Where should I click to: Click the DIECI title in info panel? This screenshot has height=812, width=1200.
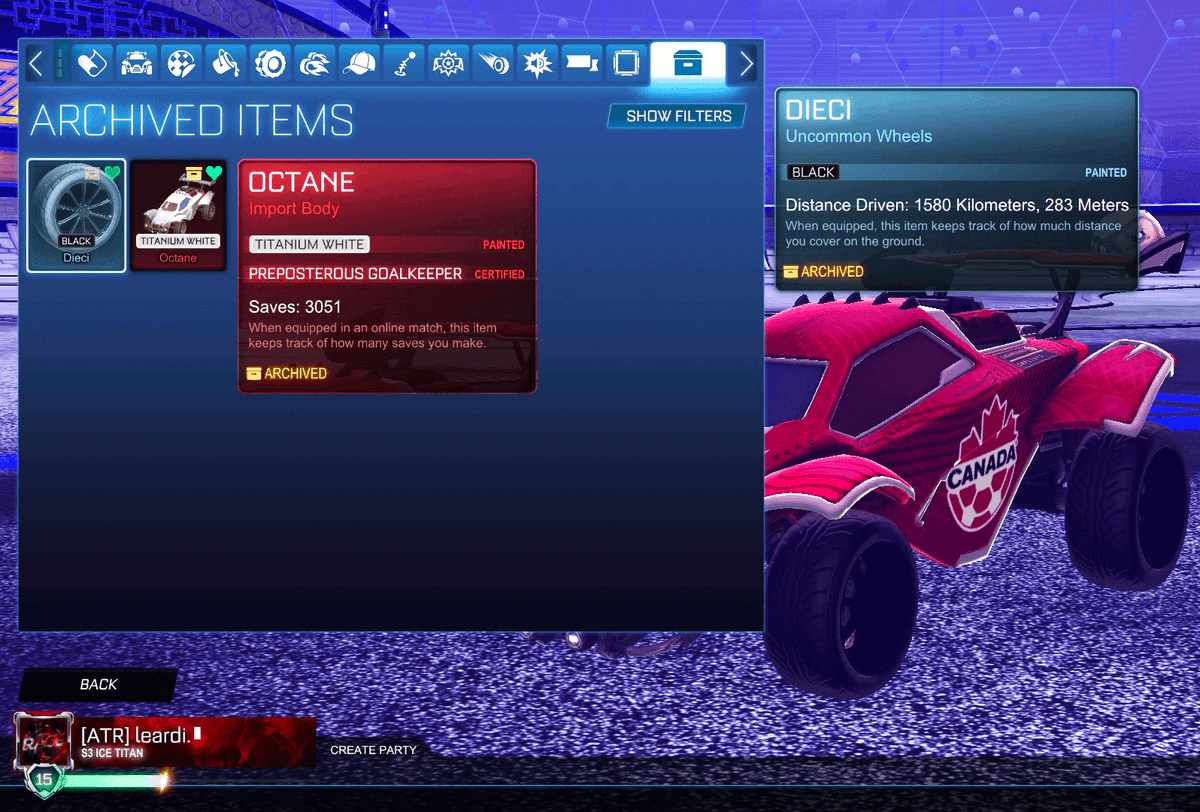coord(819,109)
